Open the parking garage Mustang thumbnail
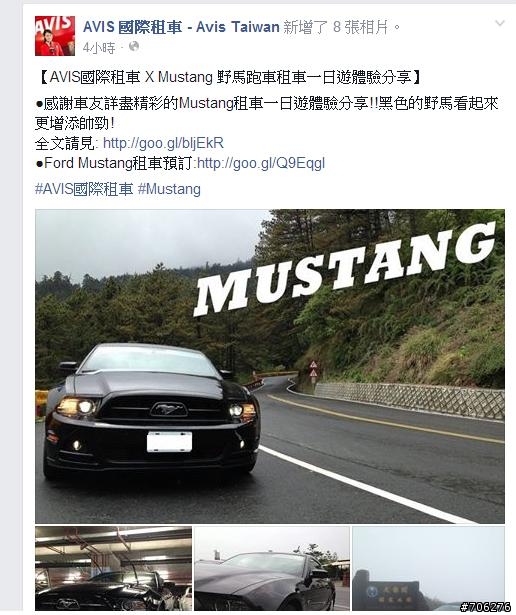516x615 pixels. (114, 568)
